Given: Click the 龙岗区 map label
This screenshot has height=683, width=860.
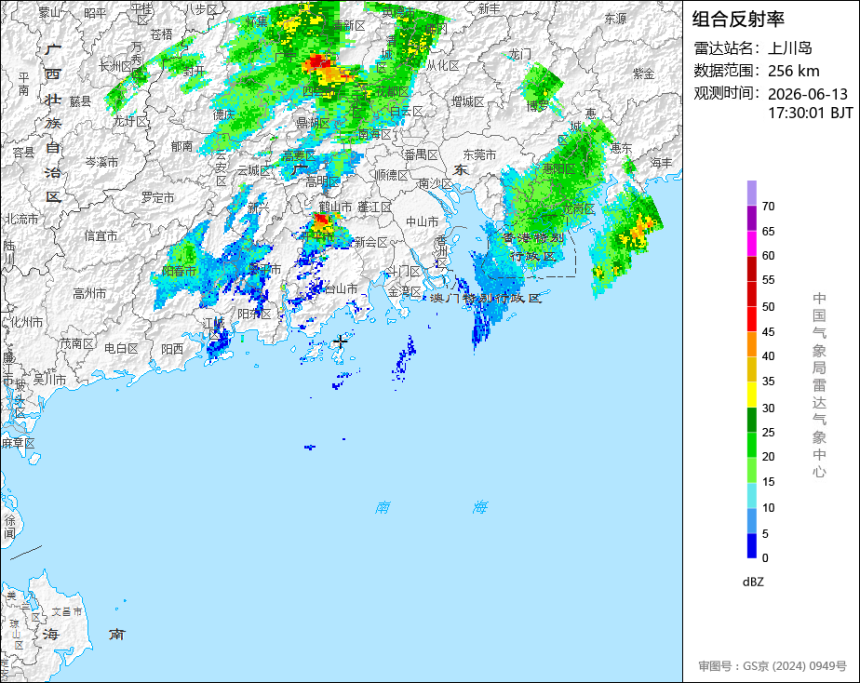Looking at the screenshot, I should [578, 209].
